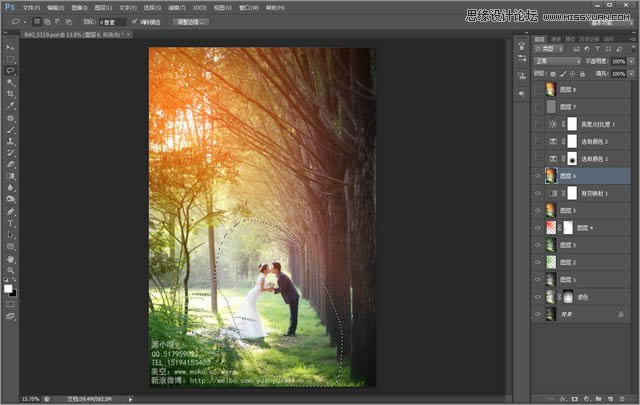Choose Subtract from selection mode
Image resolution: width=640 pixels, height=405 pixels.
[58, 22]
